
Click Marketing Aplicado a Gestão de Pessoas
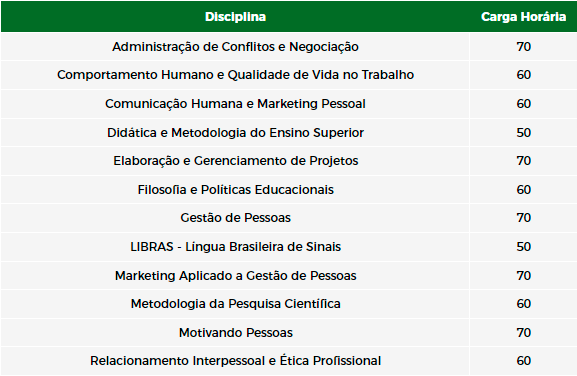coord(236,276)
